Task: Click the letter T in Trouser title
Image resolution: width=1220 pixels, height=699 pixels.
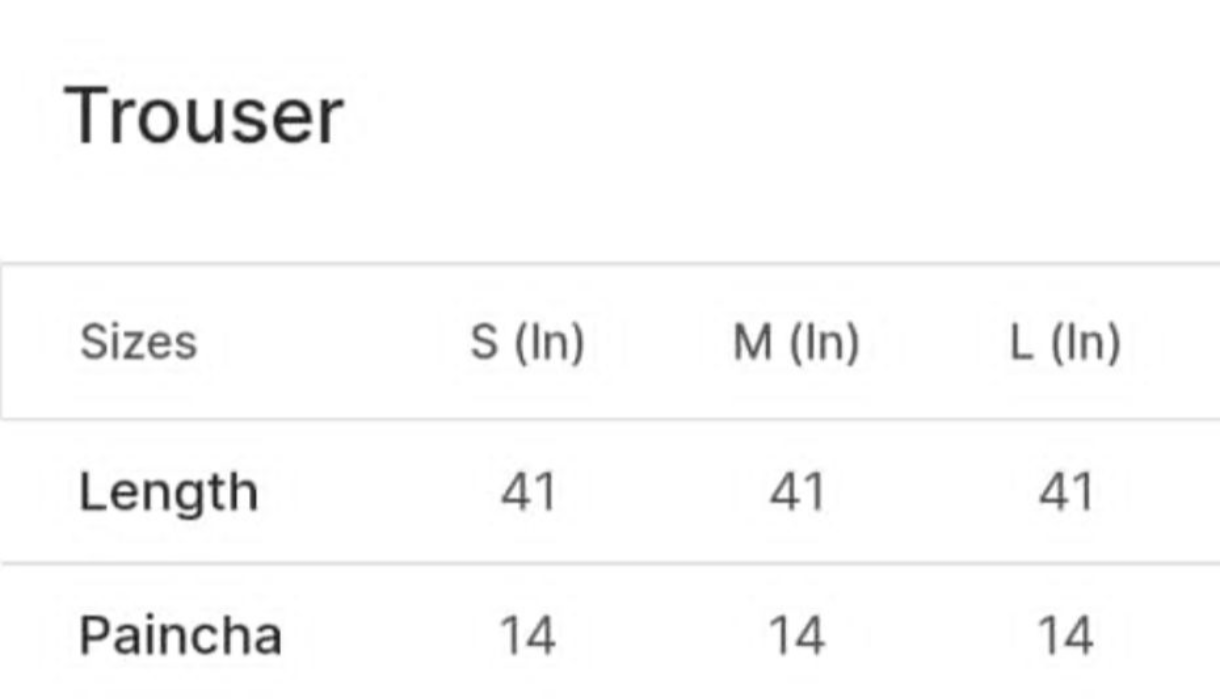Action: (x=88, y=116)
